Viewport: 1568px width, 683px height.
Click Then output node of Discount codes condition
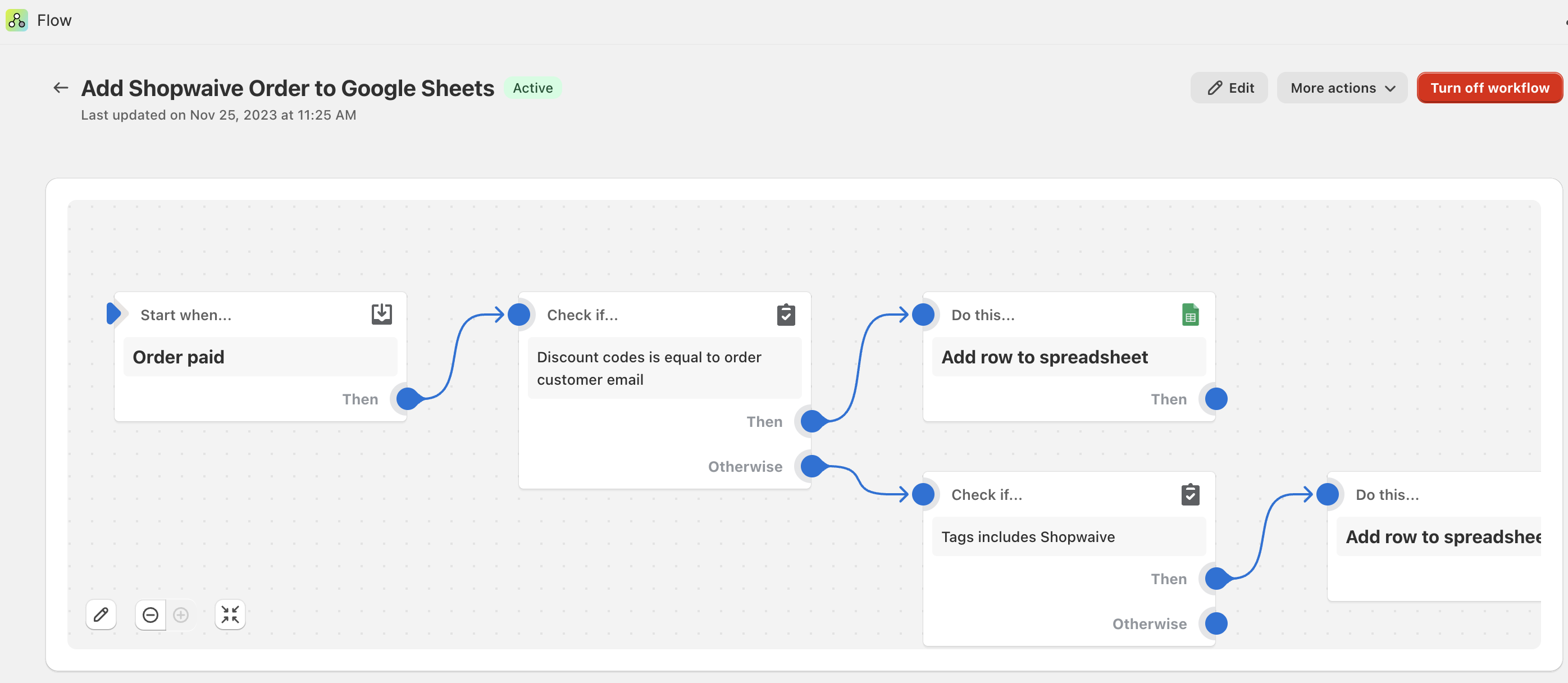pyautogui.click(x=812, y=421)
